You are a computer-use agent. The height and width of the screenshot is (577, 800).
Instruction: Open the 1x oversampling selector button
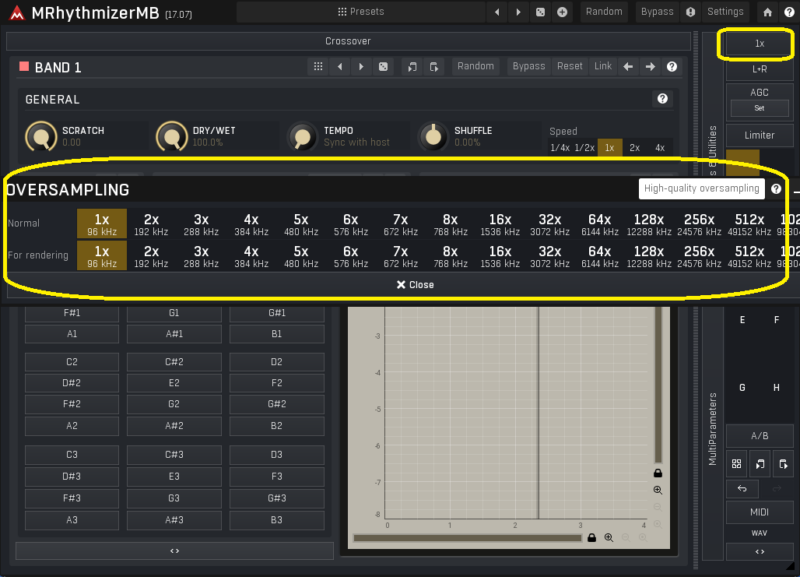pos(759,44)
